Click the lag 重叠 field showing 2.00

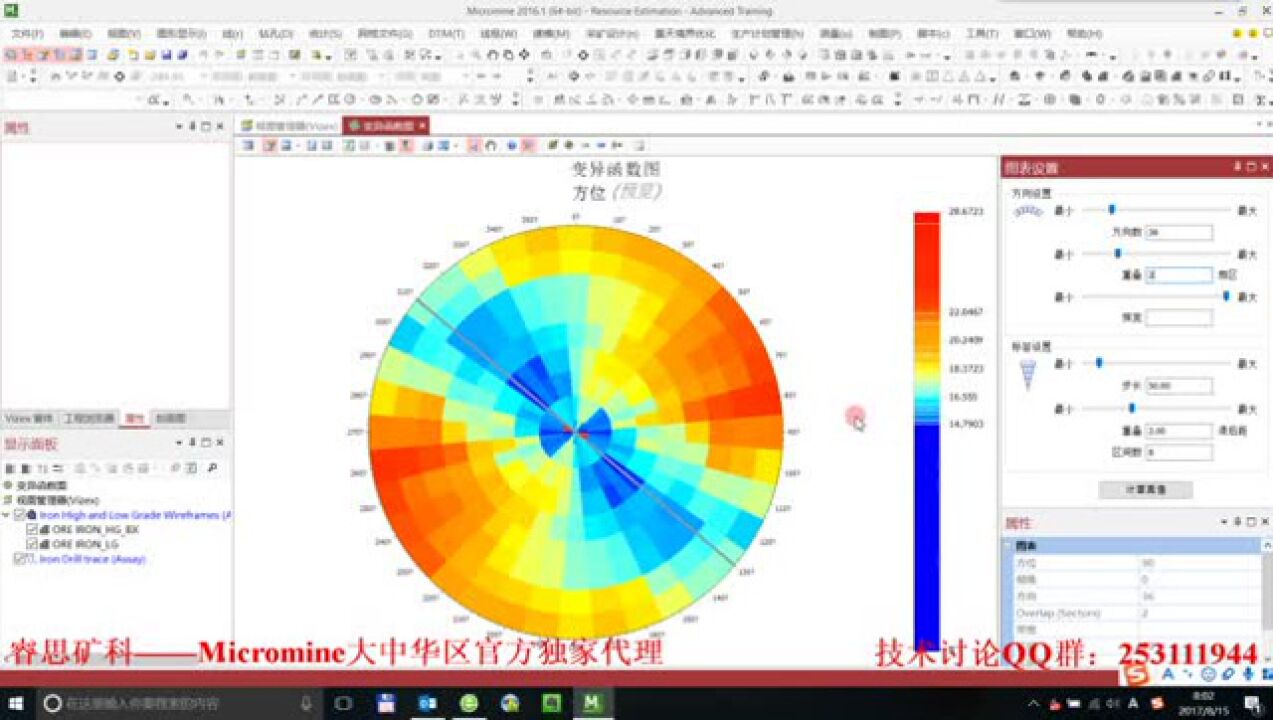1178,431
